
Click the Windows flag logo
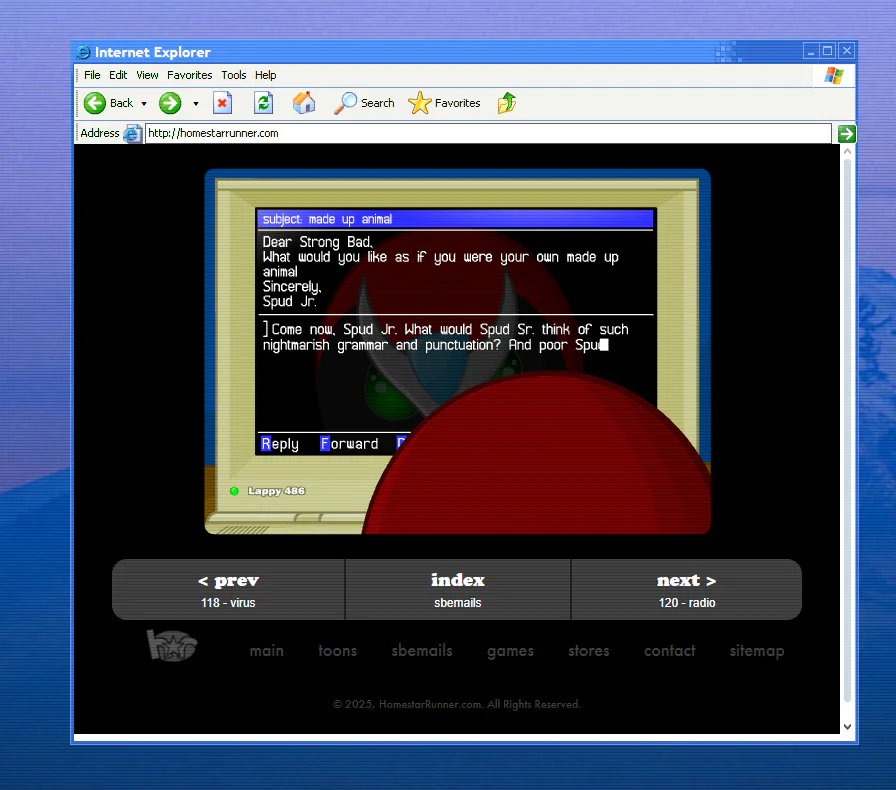(834, 75)
